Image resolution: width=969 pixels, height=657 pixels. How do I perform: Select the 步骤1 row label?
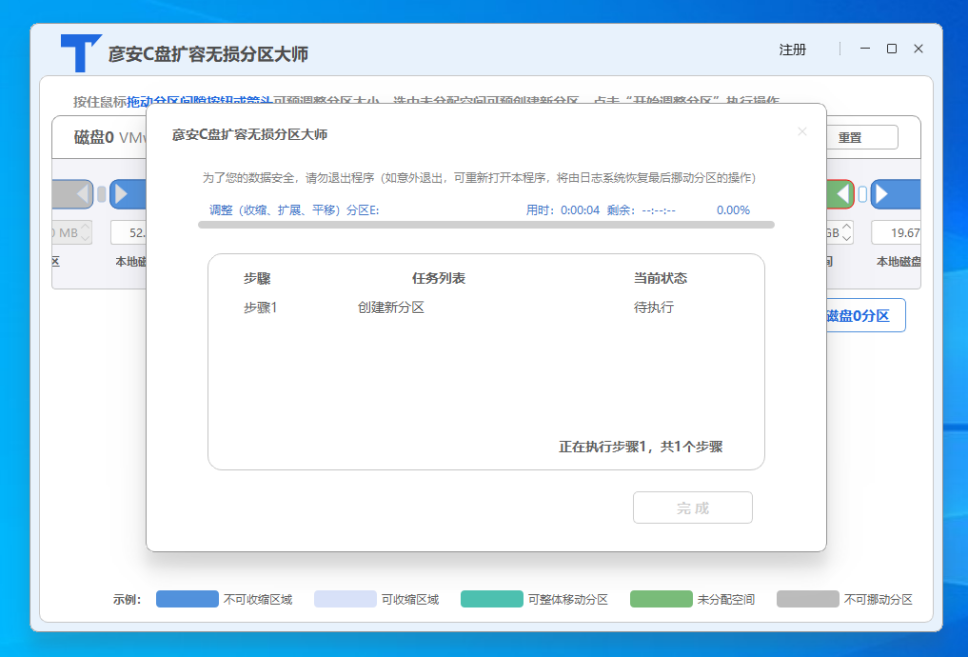click(260, 308)
